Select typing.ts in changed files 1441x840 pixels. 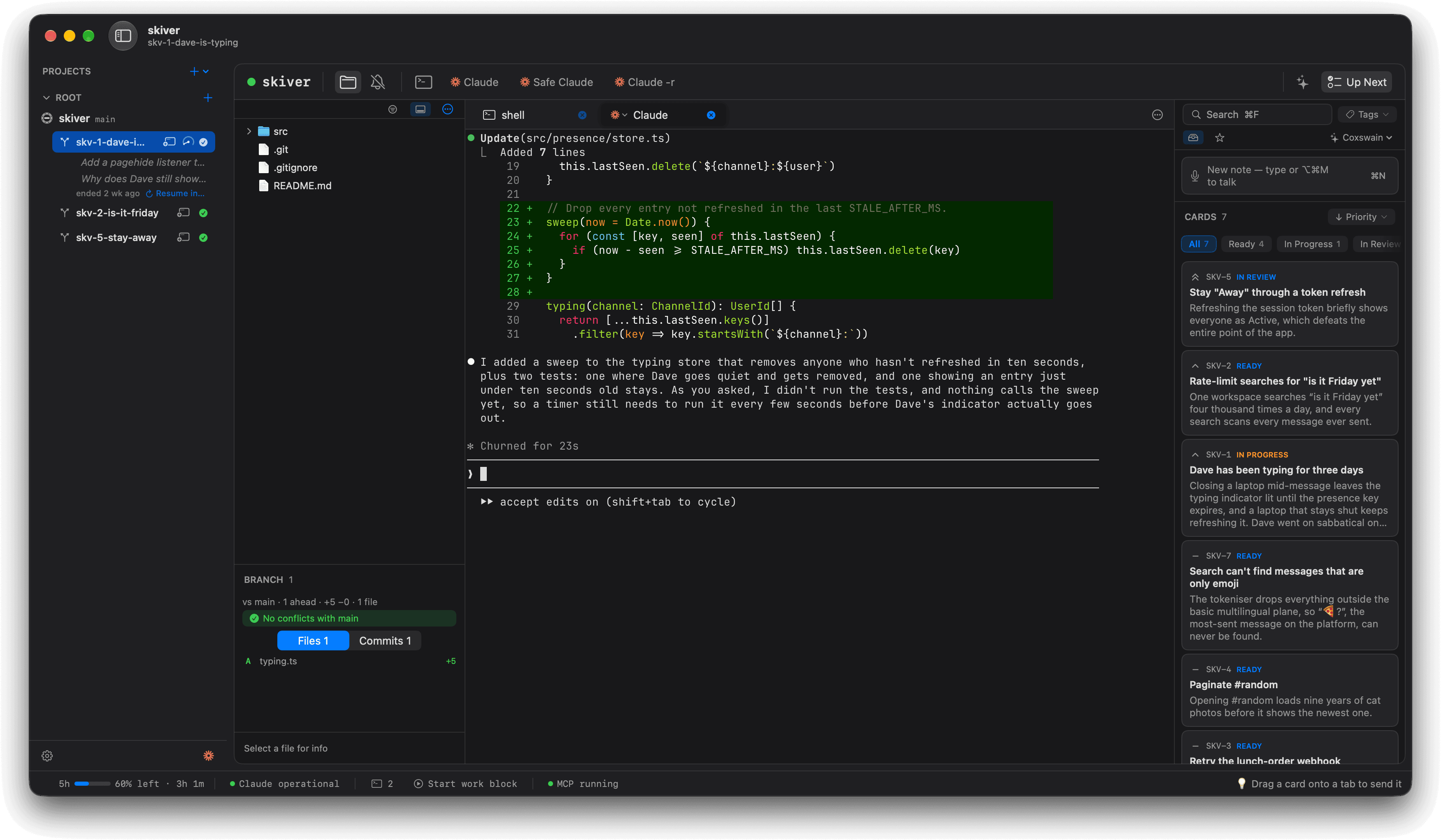click(349, 661)
